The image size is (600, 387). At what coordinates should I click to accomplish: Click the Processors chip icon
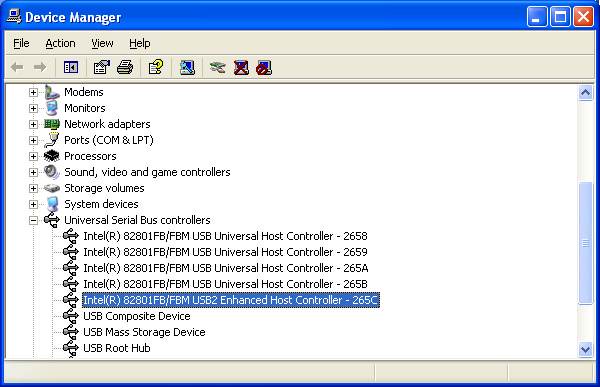[x=52, y=156]
